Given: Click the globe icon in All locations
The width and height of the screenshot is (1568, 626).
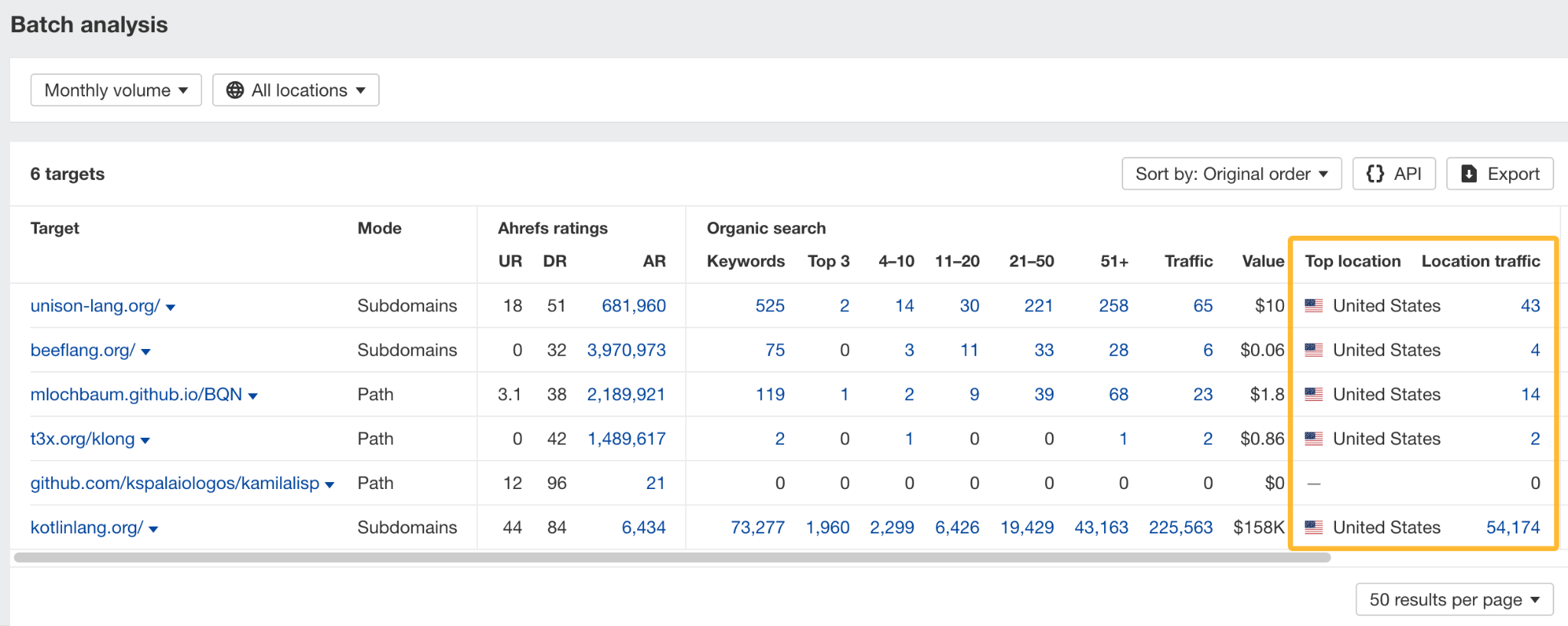Looking at the screenshot, I should tap(236, 90).
